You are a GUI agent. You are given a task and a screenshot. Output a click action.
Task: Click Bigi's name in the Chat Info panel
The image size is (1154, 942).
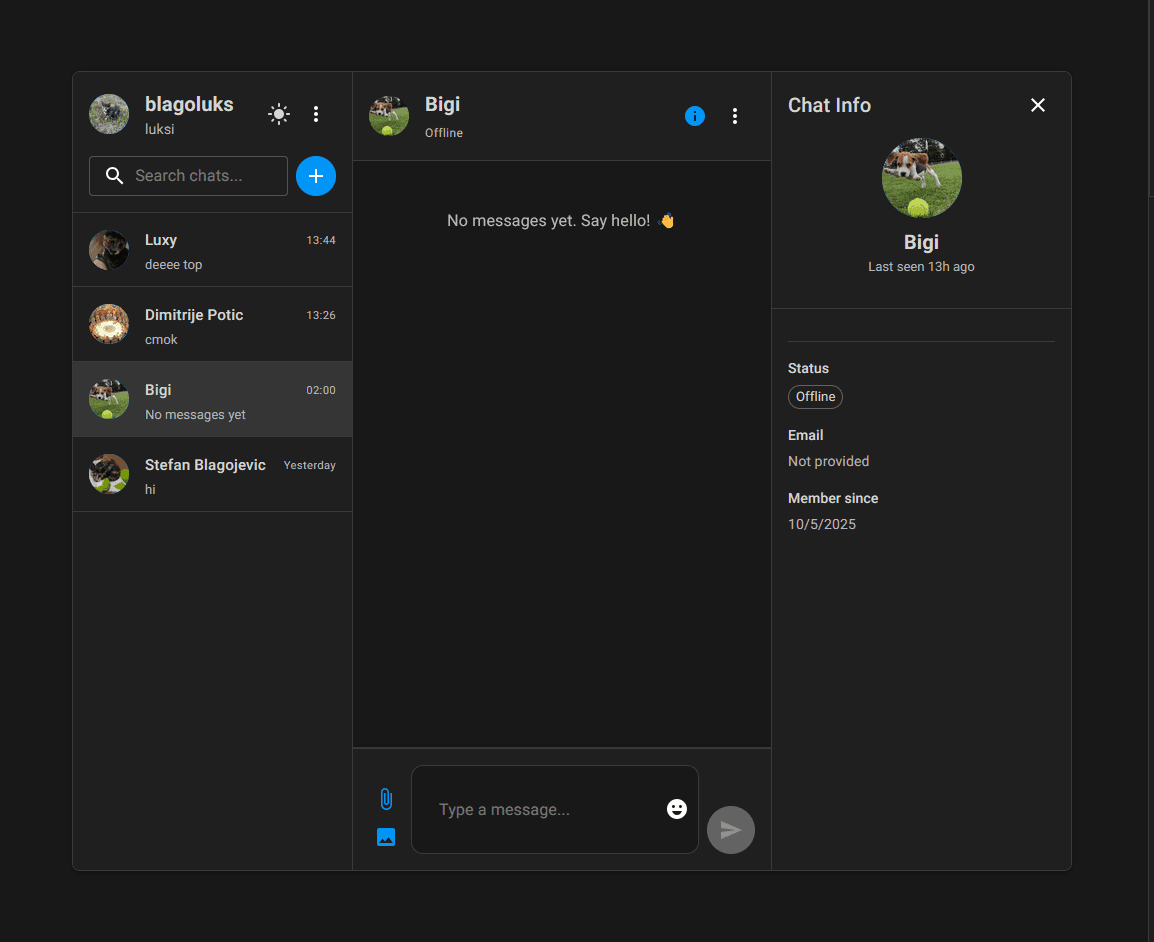[x=921, y=242]
